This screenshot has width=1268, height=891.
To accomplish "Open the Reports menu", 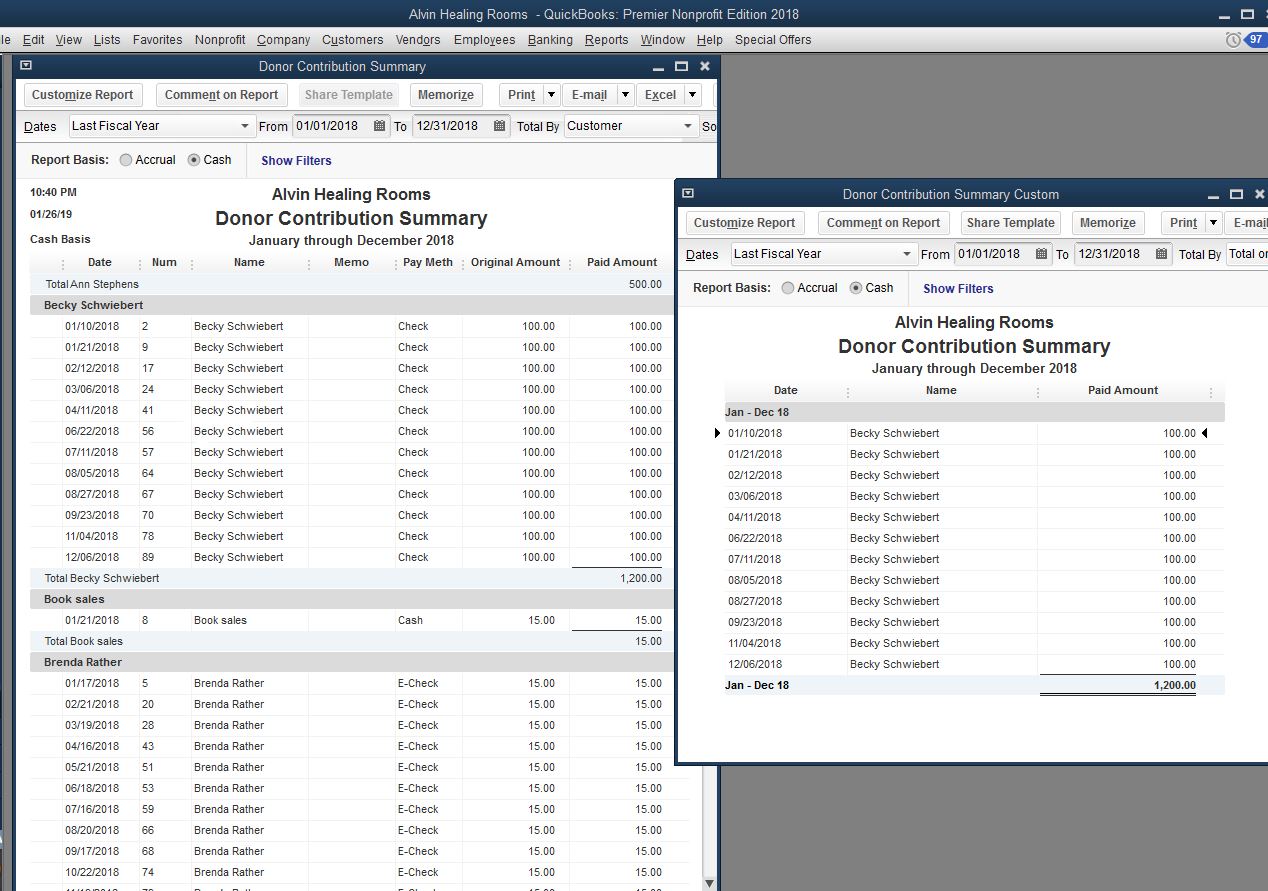I will (x=606, y=40).
